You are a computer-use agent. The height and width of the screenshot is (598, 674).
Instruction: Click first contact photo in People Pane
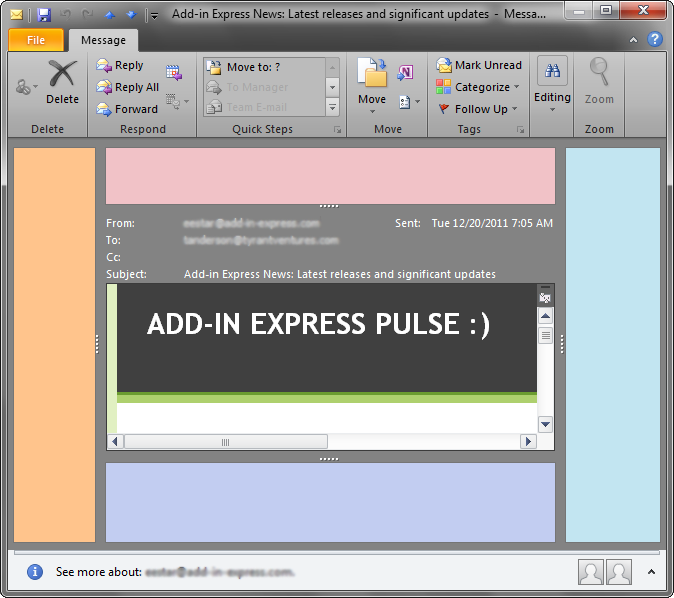click(x=591, y=572)
